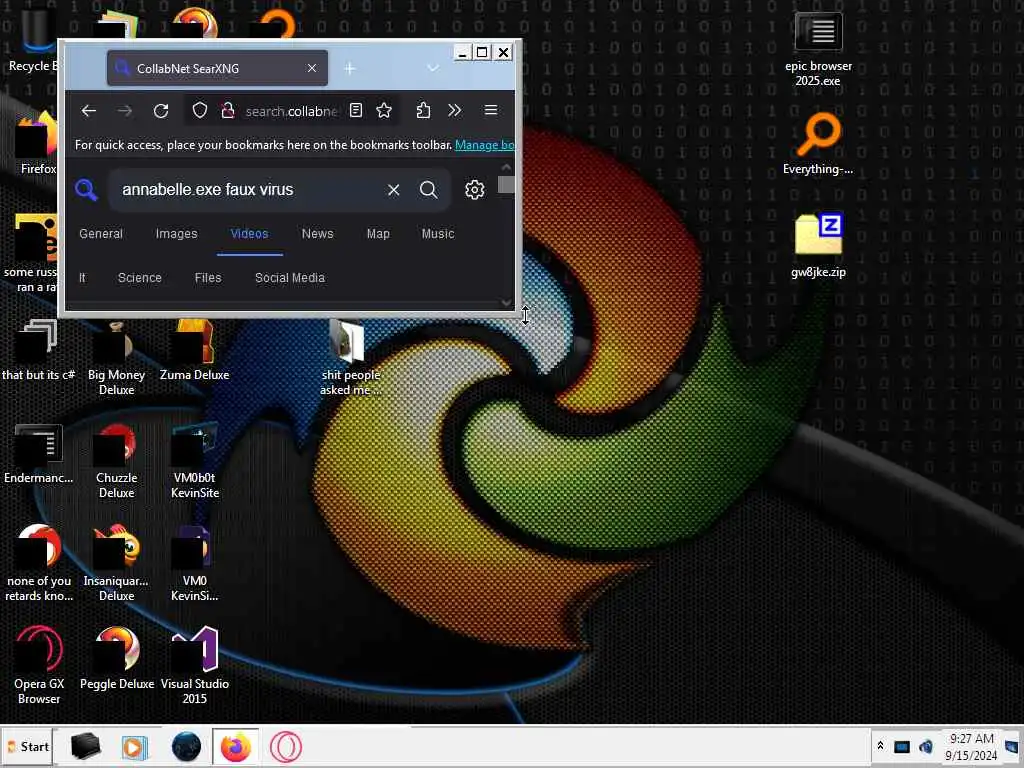Select the Peggle Deluxe desktop icon

(117, 658)
